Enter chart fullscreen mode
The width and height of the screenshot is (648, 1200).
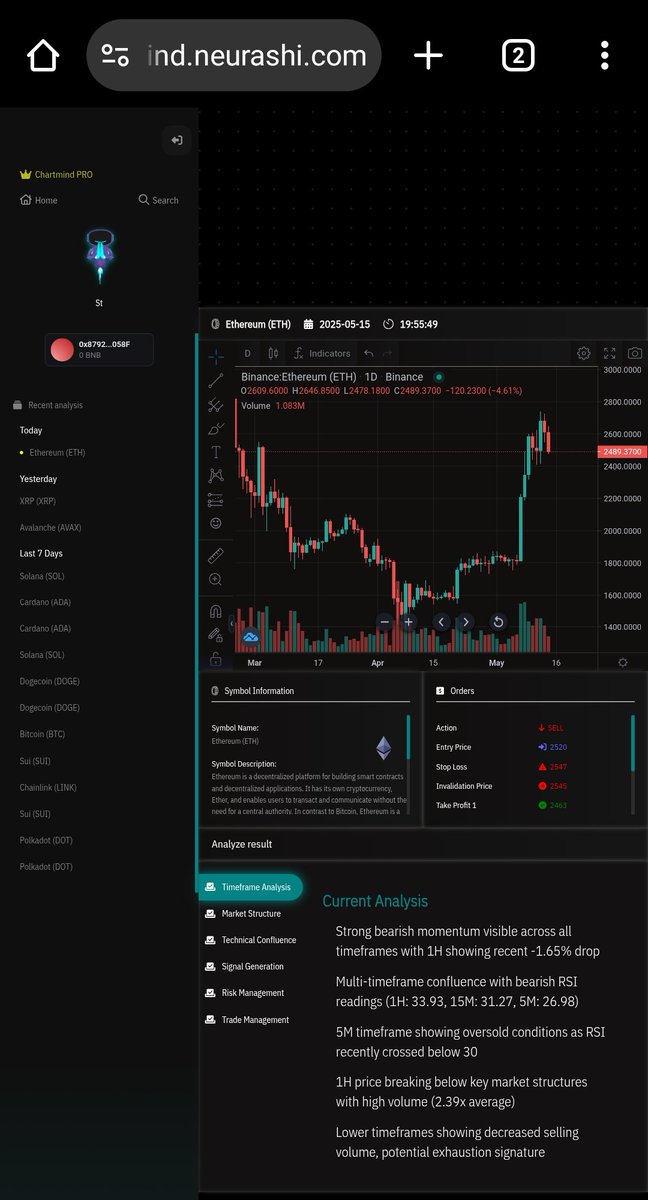tap(609, 353)
